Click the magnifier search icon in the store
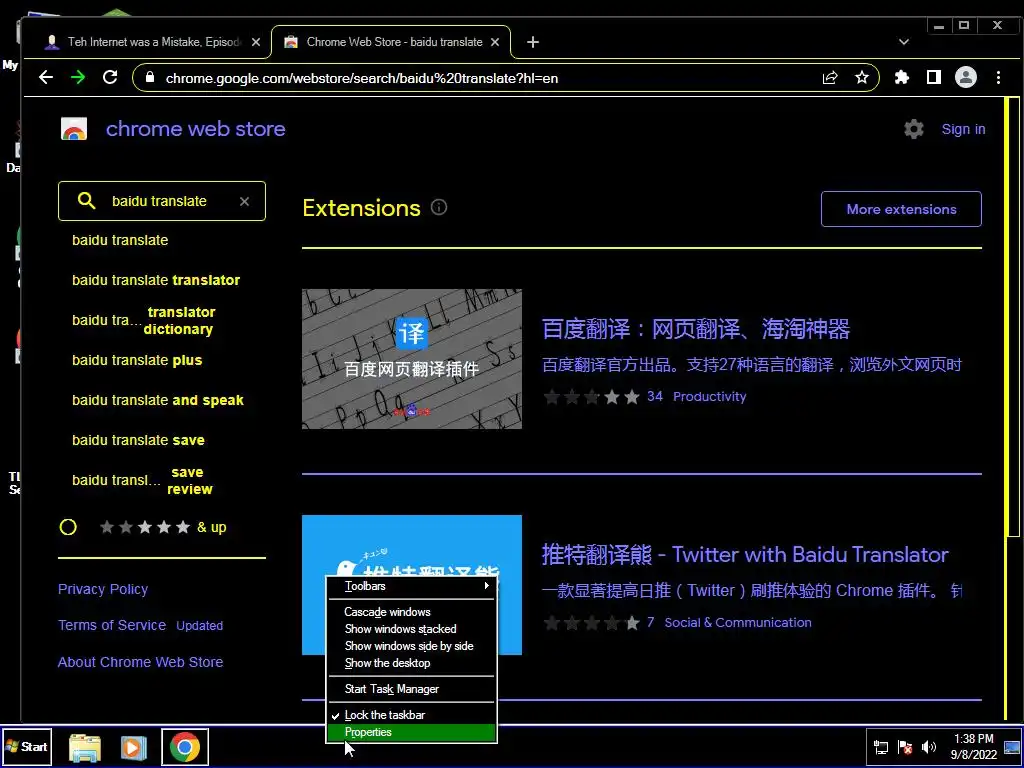This screenshot has width=1024, height=768. pyautogui.click(x=86, y=200)
